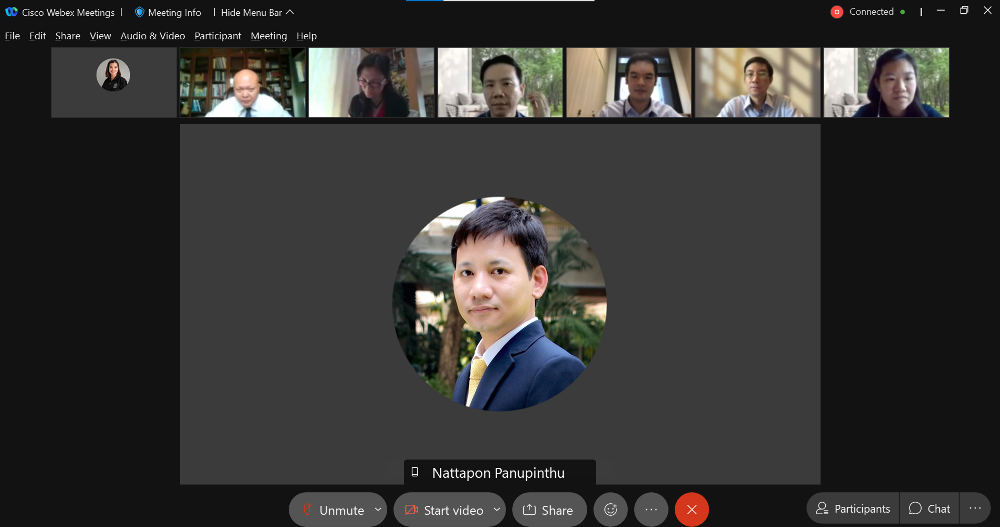
Task: Select the rightmost participant video thumbnail
Action: click(886, 83)
